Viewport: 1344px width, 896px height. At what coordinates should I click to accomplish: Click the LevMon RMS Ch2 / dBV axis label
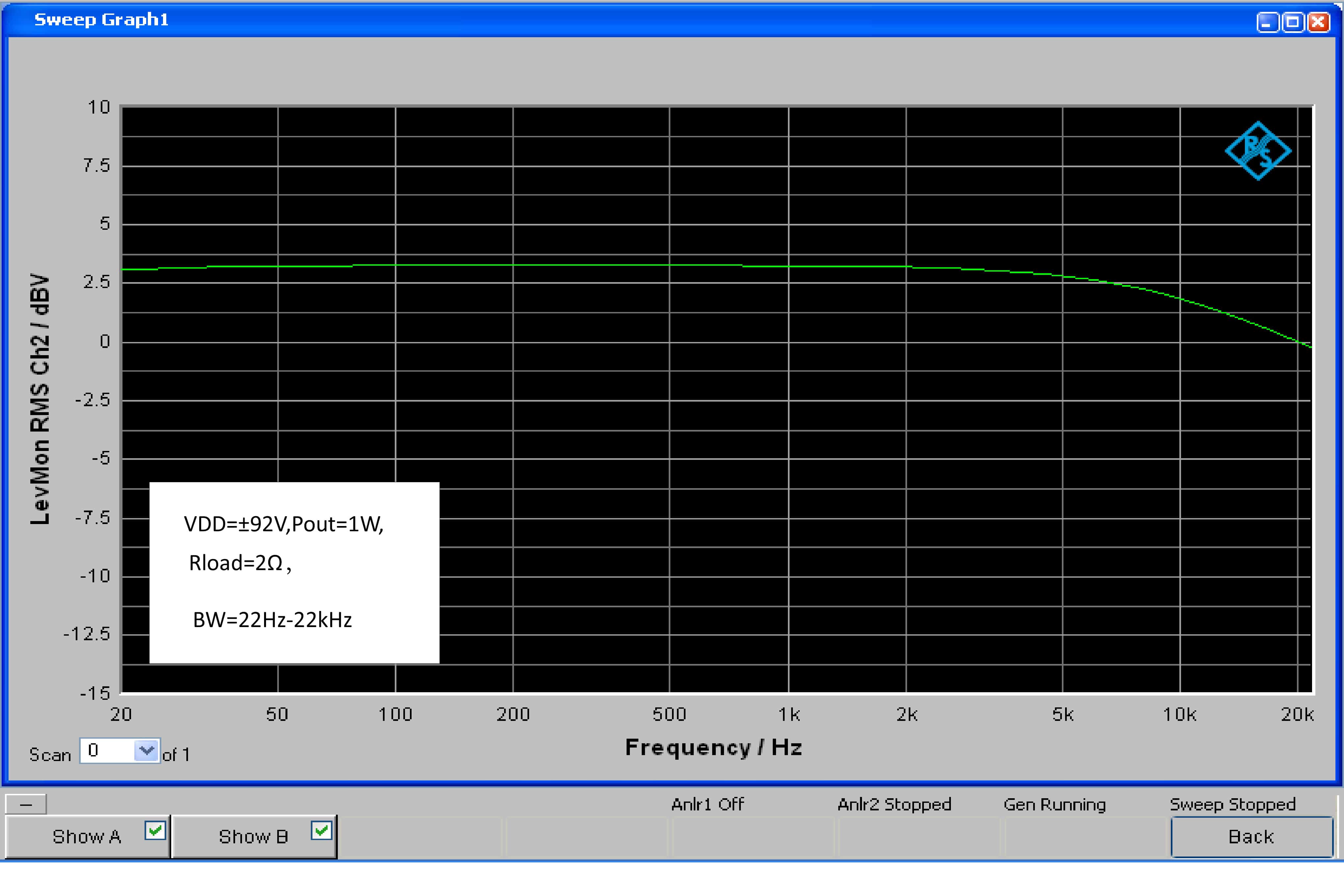[40, 399]
